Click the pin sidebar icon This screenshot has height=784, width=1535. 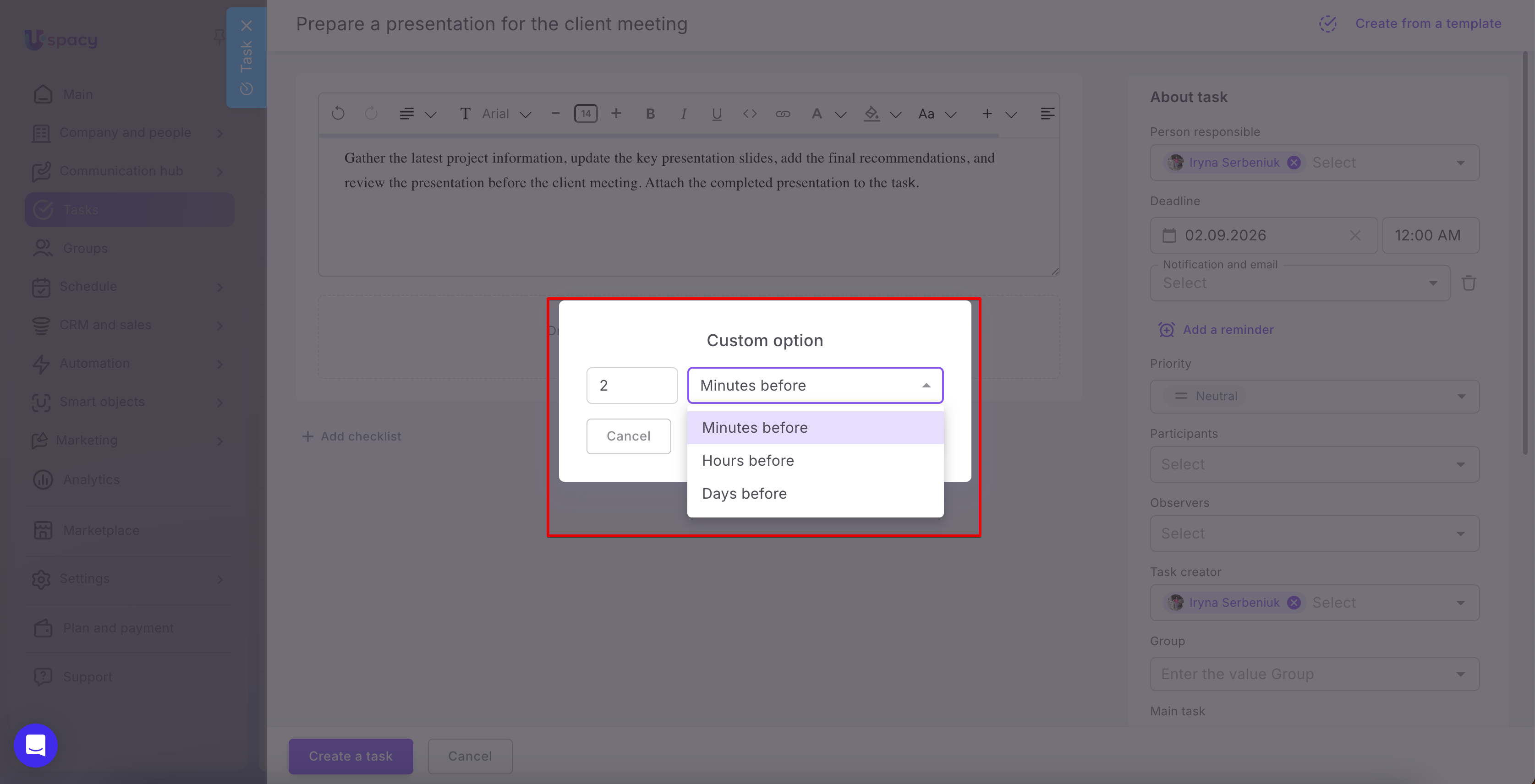pyautogui.click(x=219, y=38)
